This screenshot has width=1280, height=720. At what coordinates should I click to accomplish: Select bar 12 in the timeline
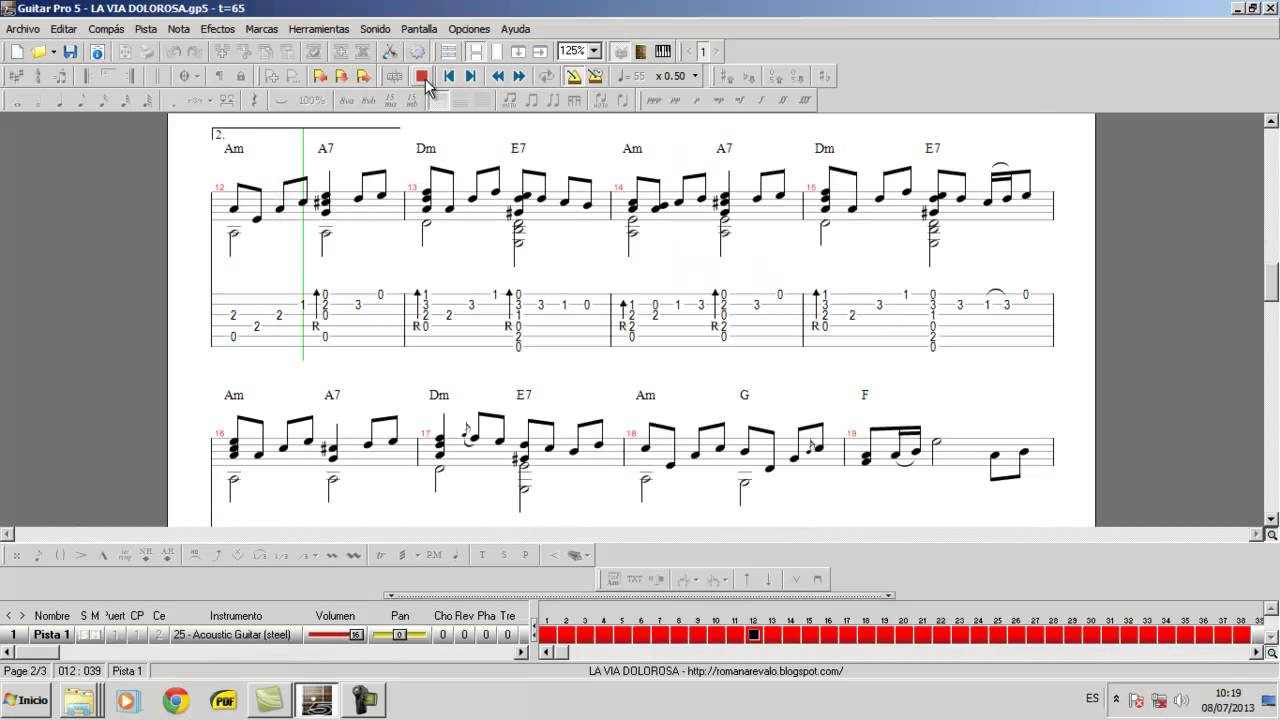click(754, 634)
